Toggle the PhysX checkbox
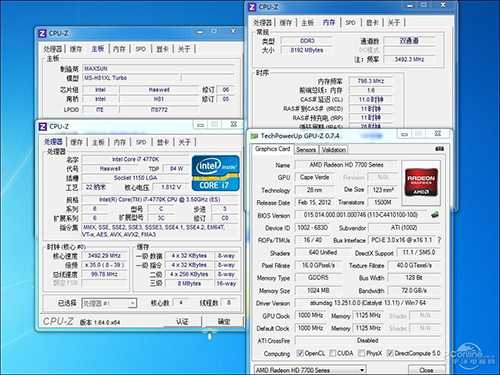 coord(361,353)
